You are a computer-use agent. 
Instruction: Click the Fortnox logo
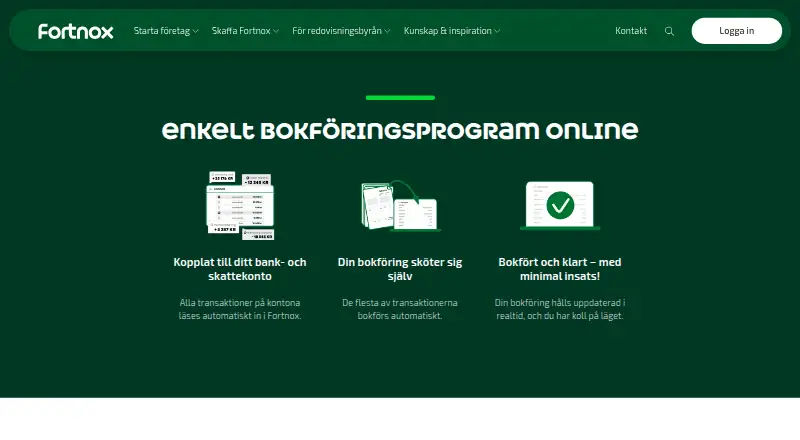(x=76, y=31)
